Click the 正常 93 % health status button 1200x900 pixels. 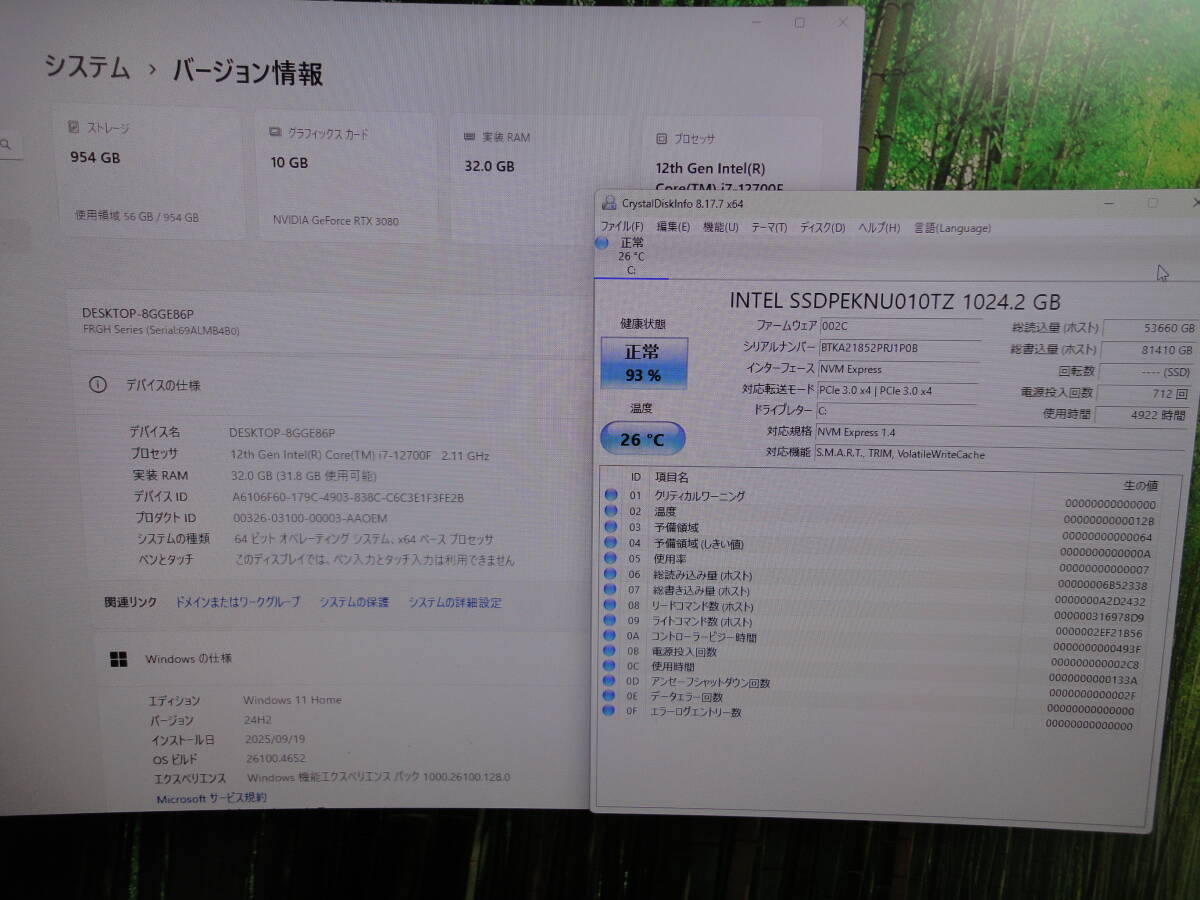click(x=643, y=364)
